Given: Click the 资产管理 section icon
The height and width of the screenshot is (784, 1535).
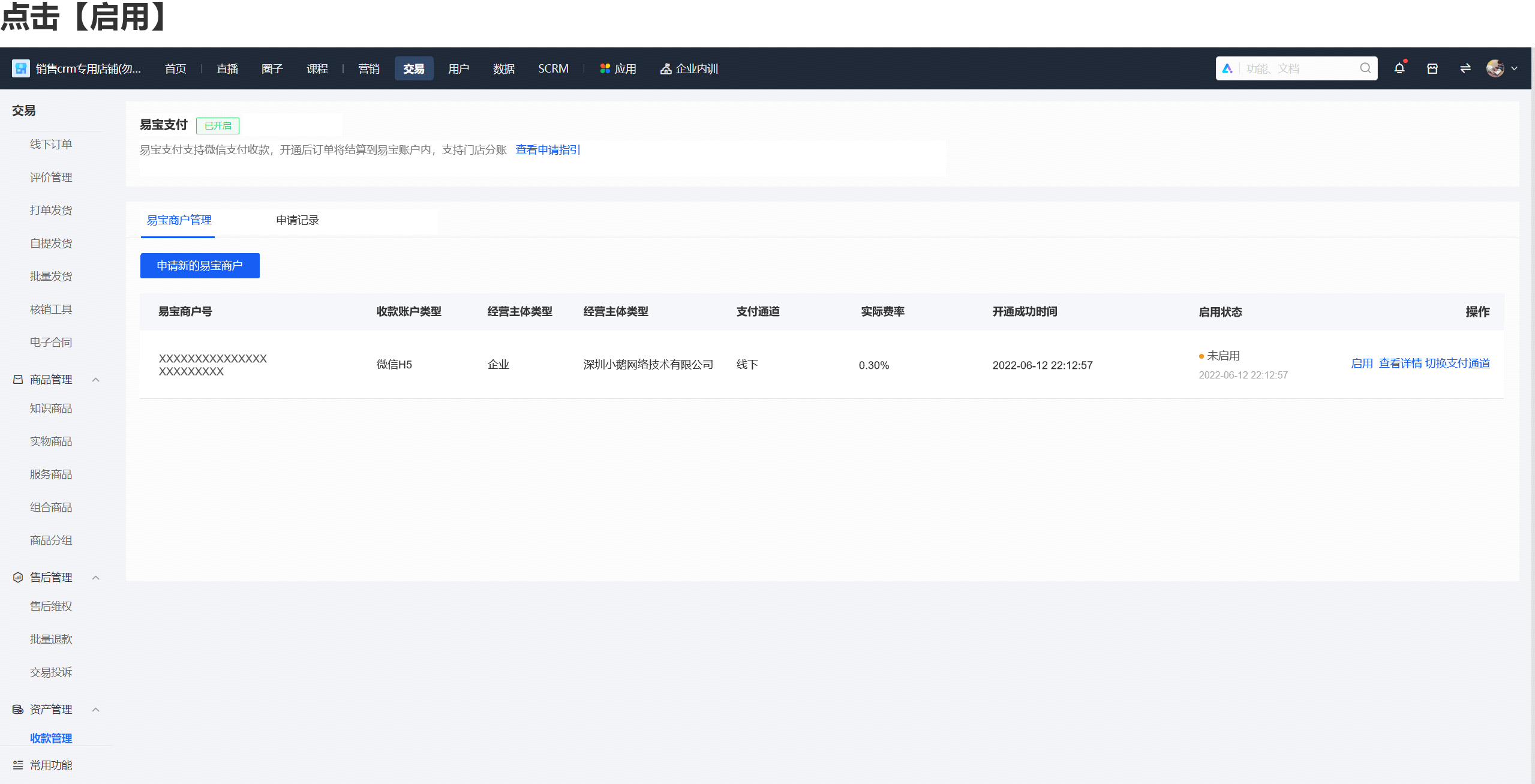Looking at the screenshot, I should coord(18,709).
